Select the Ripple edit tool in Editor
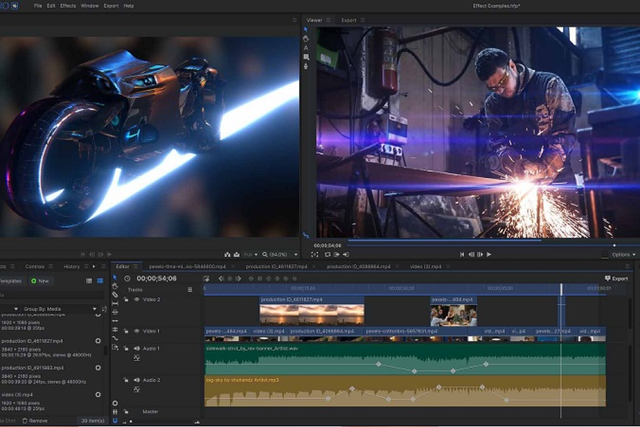 pyautogui.click(x=115, y=321)
